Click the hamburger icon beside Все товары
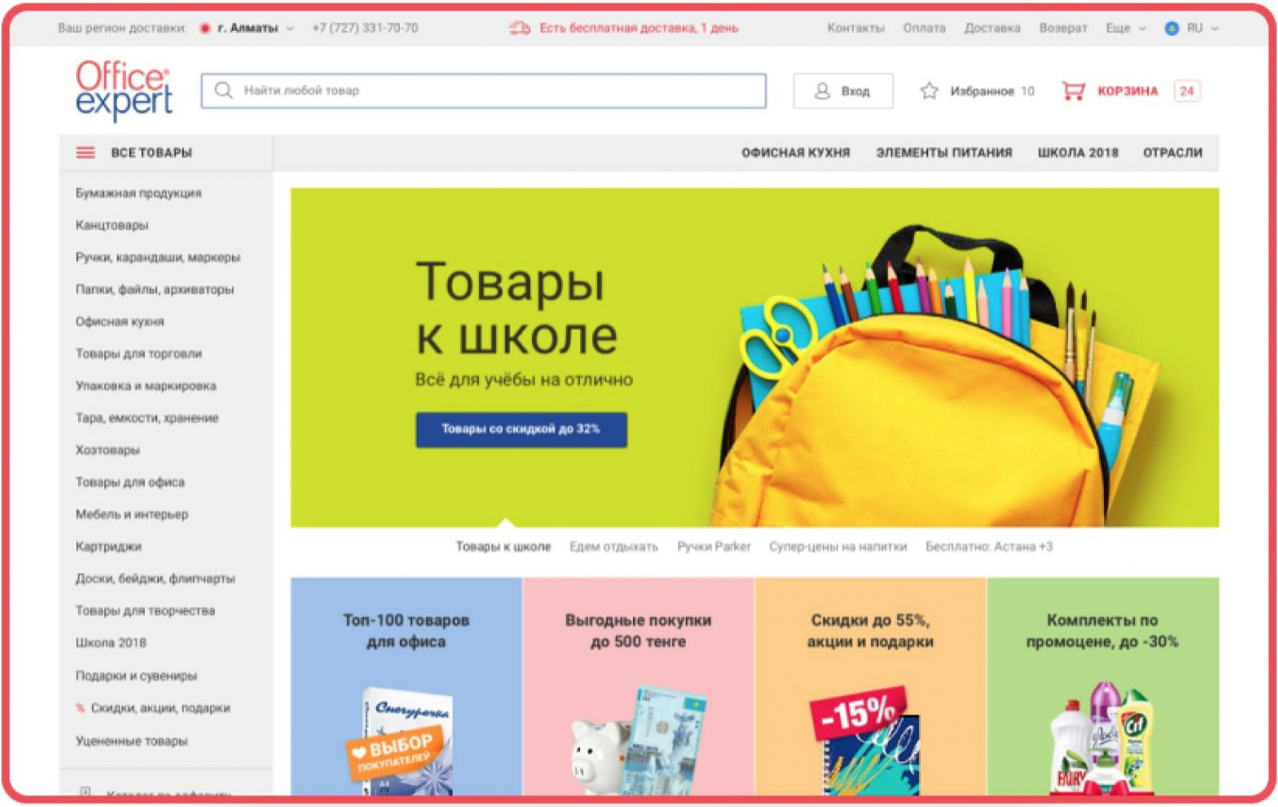1278x807 pixels. click(x=86, y=153)
